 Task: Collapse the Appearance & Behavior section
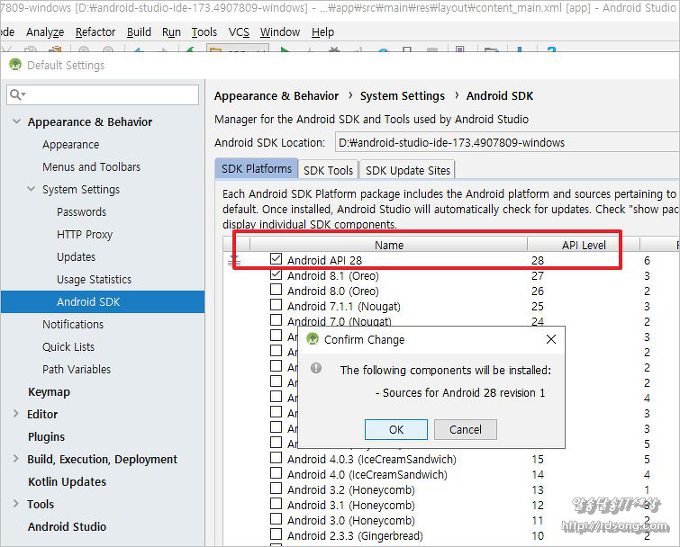click(x=16, y=122)
